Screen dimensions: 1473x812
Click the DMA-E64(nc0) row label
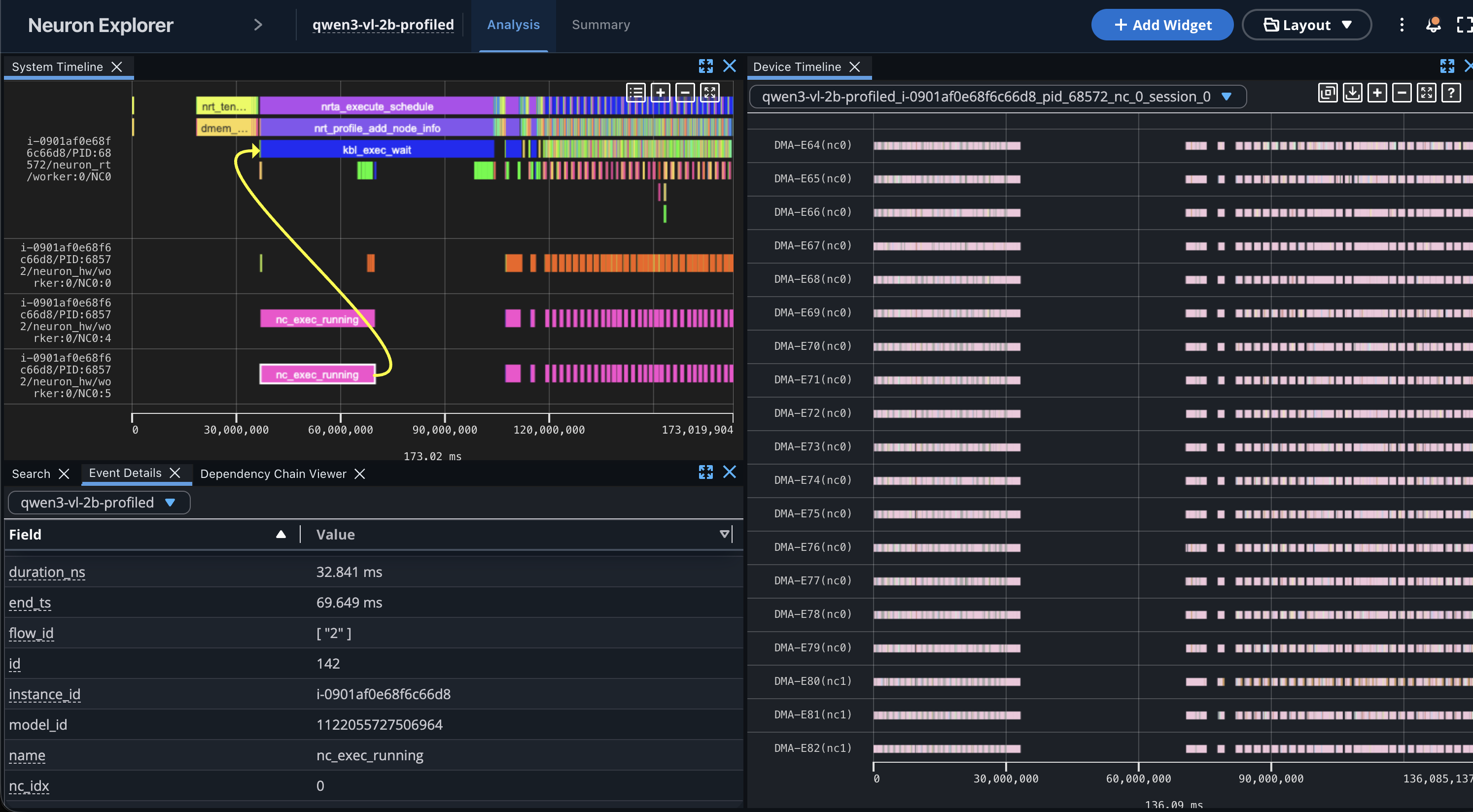coord(812,144)
